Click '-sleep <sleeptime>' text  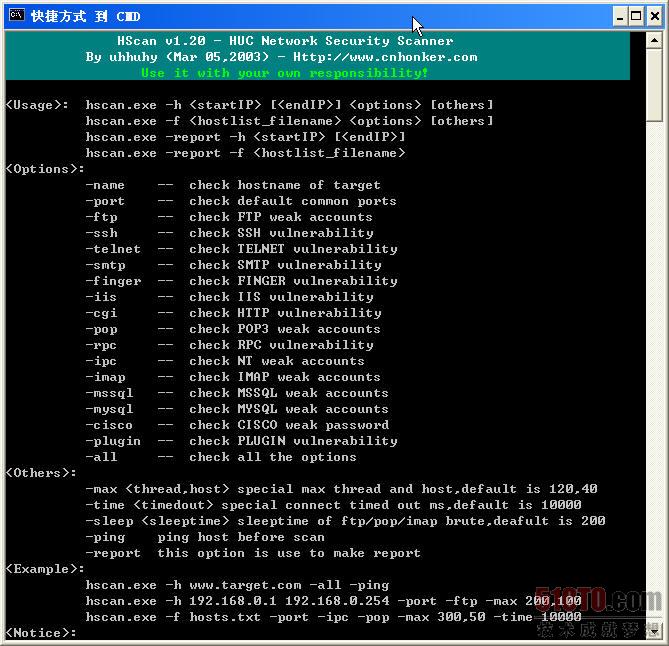click(157, 521)
